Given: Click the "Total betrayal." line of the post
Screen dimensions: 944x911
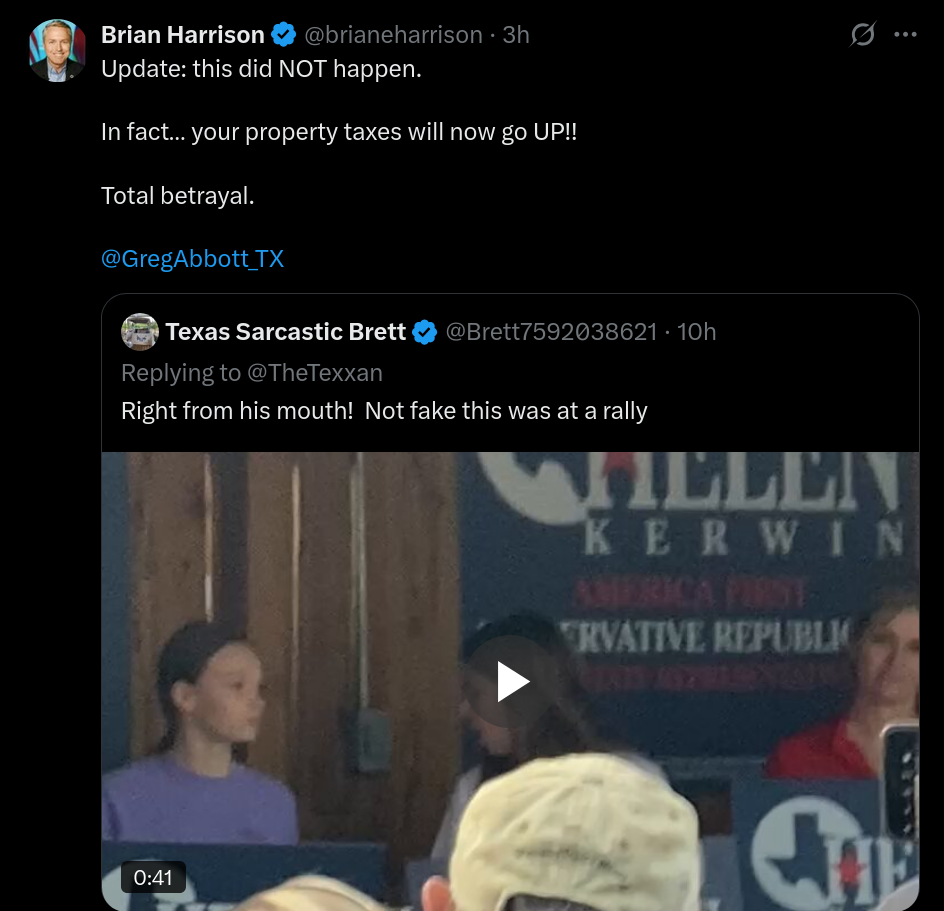Looking at the screenshot, I should [178, 196].
